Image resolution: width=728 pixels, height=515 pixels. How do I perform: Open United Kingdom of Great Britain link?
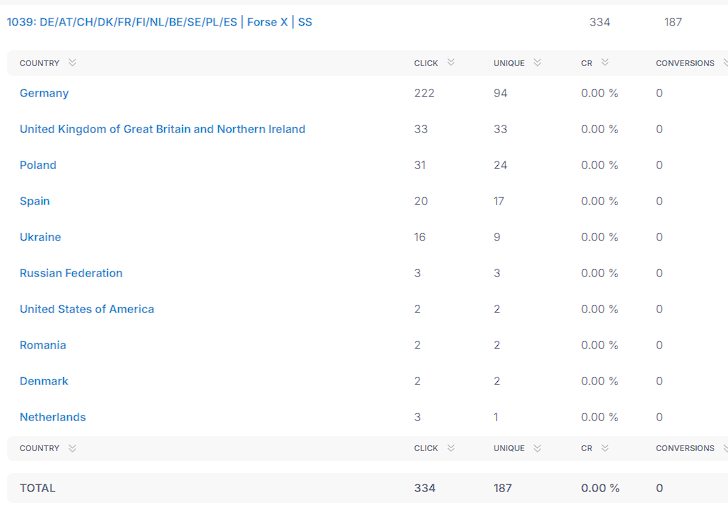click(x=162, y=129)
